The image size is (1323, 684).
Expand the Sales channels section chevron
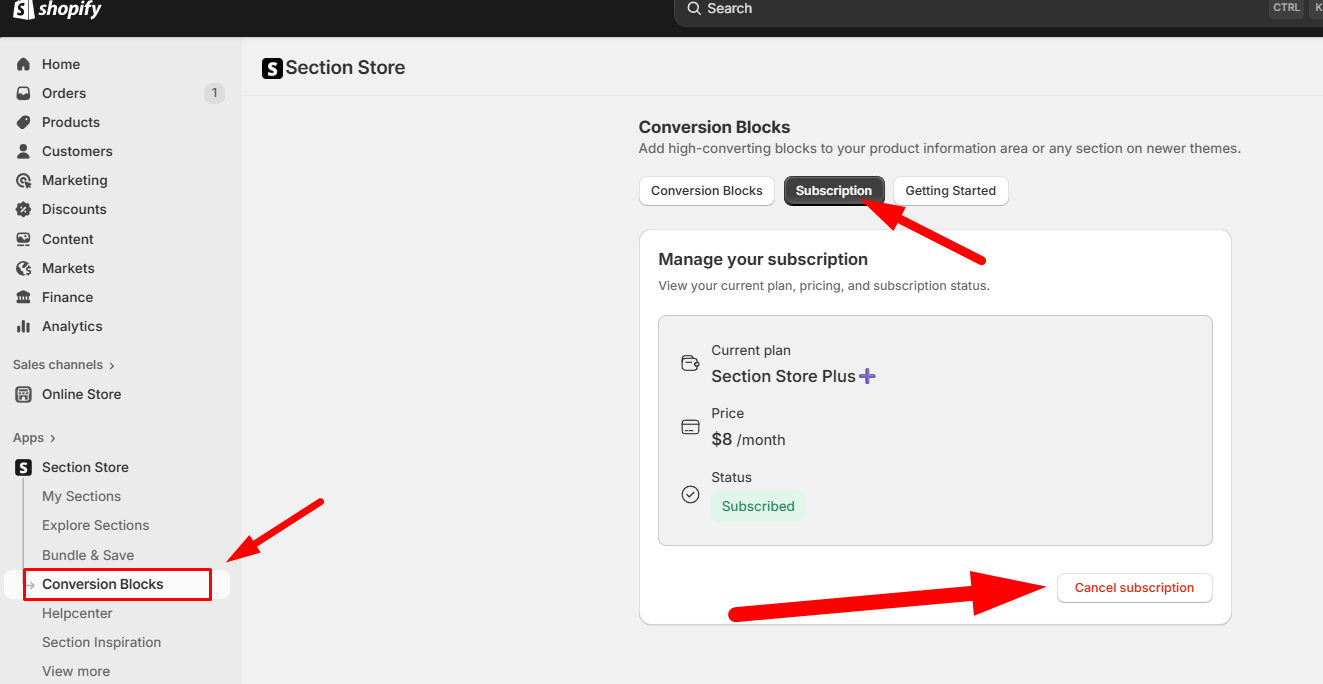112,366
